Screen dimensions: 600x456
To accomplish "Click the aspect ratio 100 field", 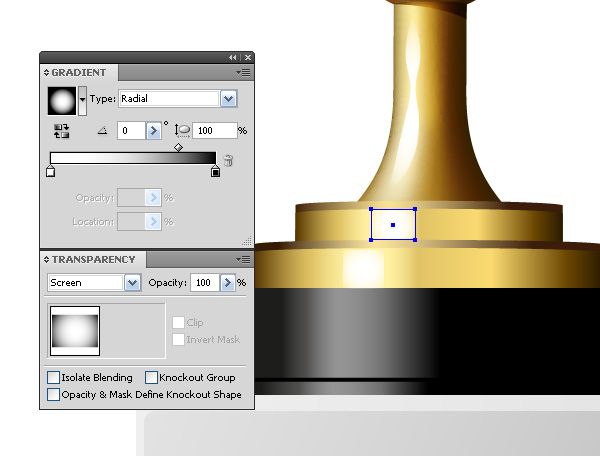I will click(215, 131).
